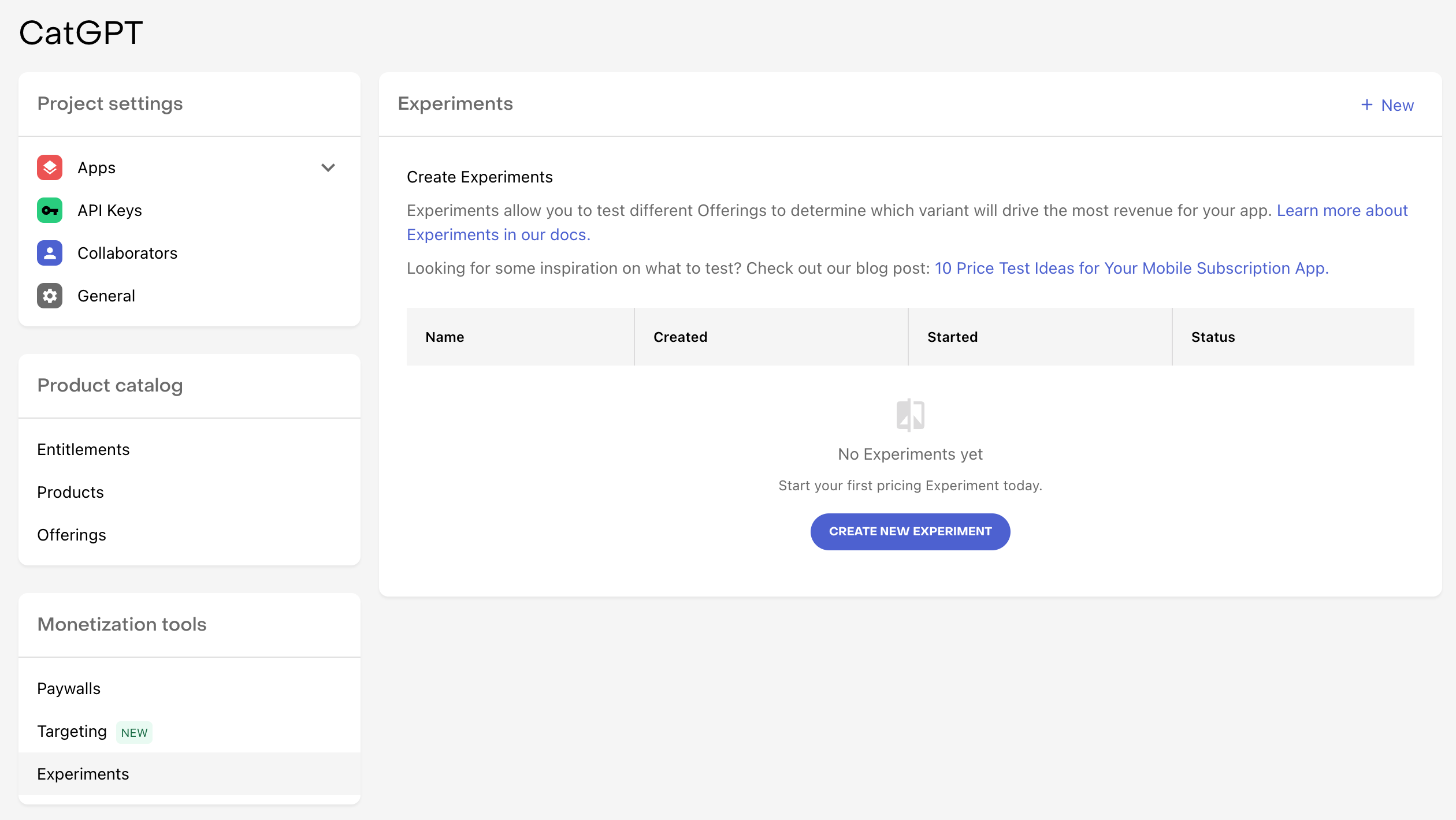This screenshot has height=820, width=1456.
Task: Click the Create New Experiment button
Action: [x=910, y=531]
